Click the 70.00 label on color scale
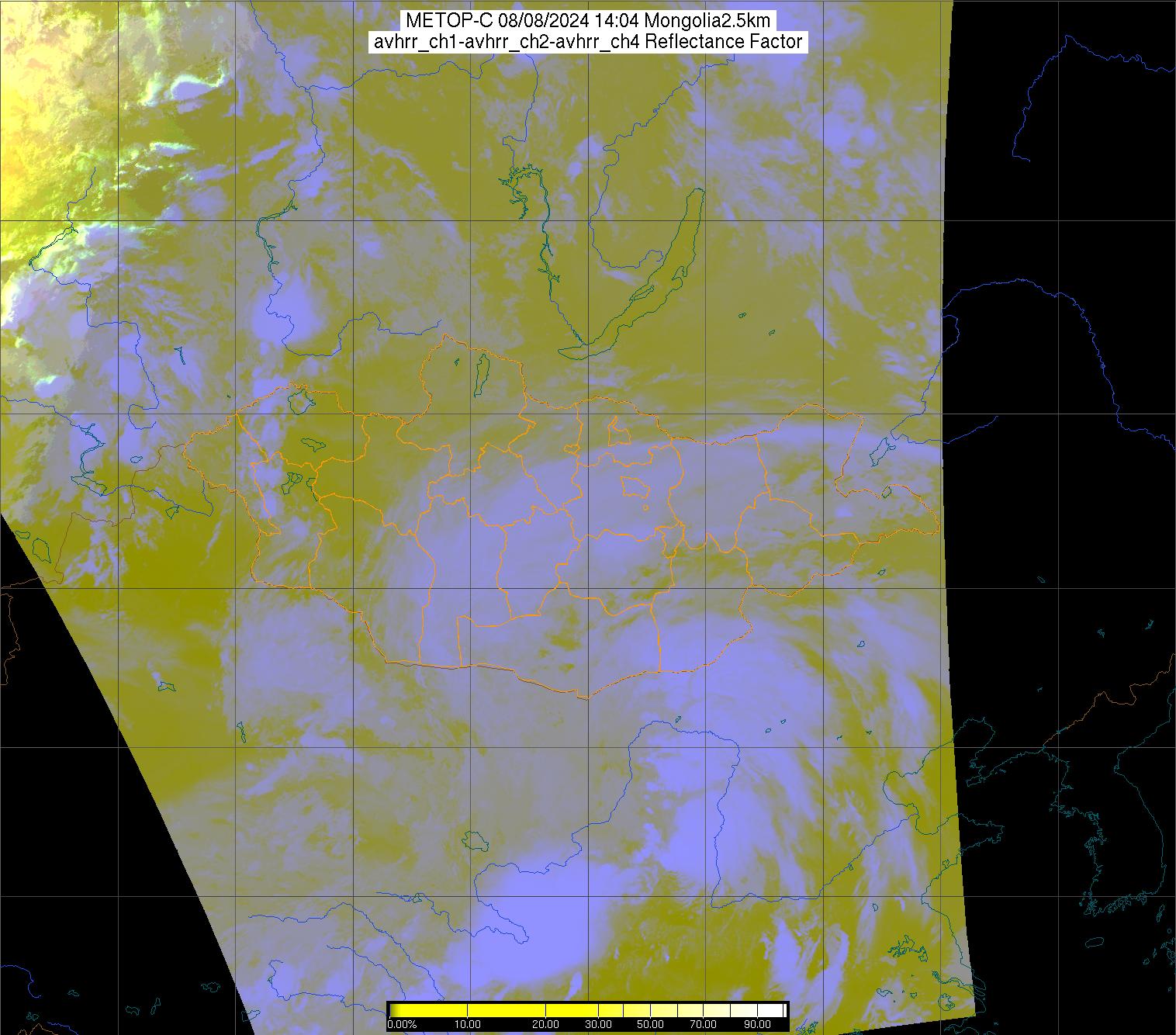 703,1024
